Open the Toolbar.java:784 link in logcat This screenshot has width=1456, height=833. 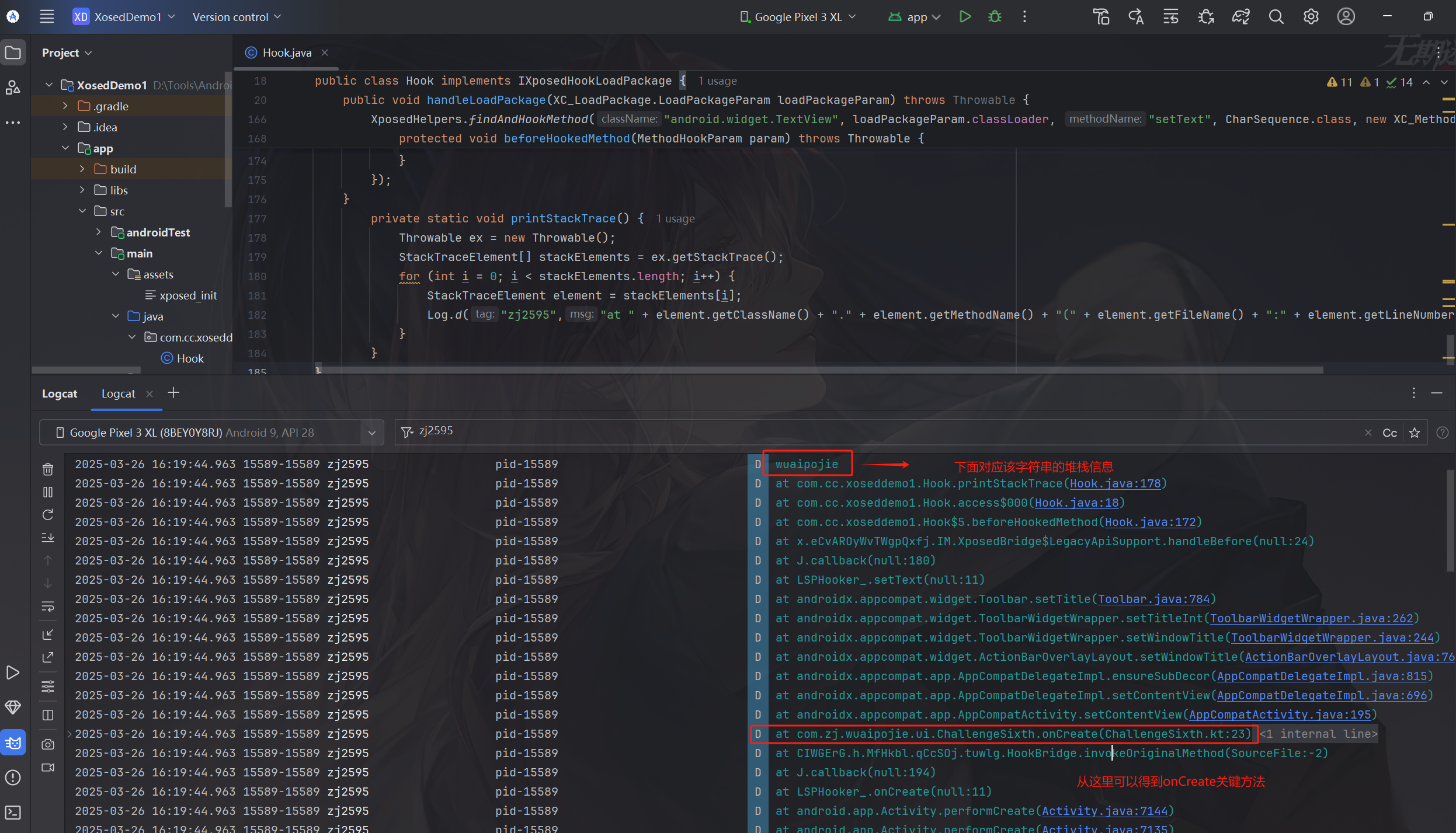pos(1153,599)
